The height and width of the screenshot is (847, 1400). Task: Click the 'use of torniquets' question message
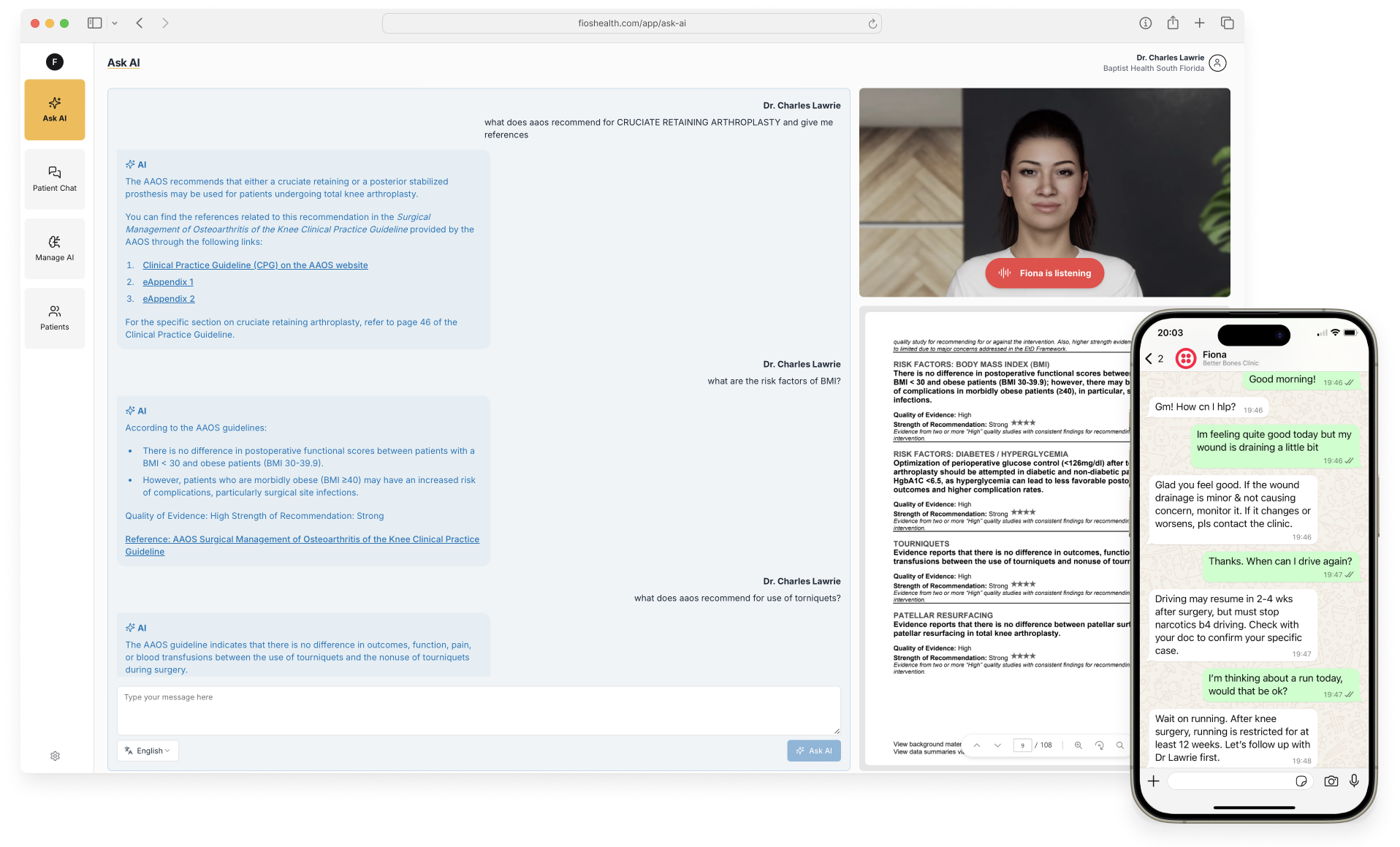pyautogui.click(x=737, y=598)
